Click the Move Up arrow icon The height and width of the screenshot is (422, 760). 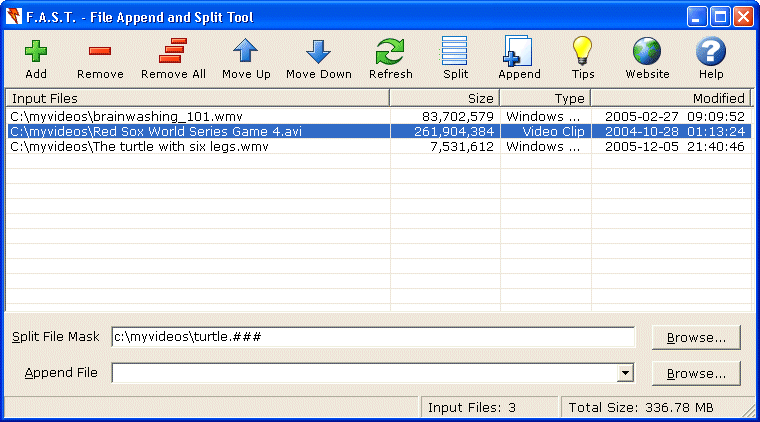(x=246, y=52)
